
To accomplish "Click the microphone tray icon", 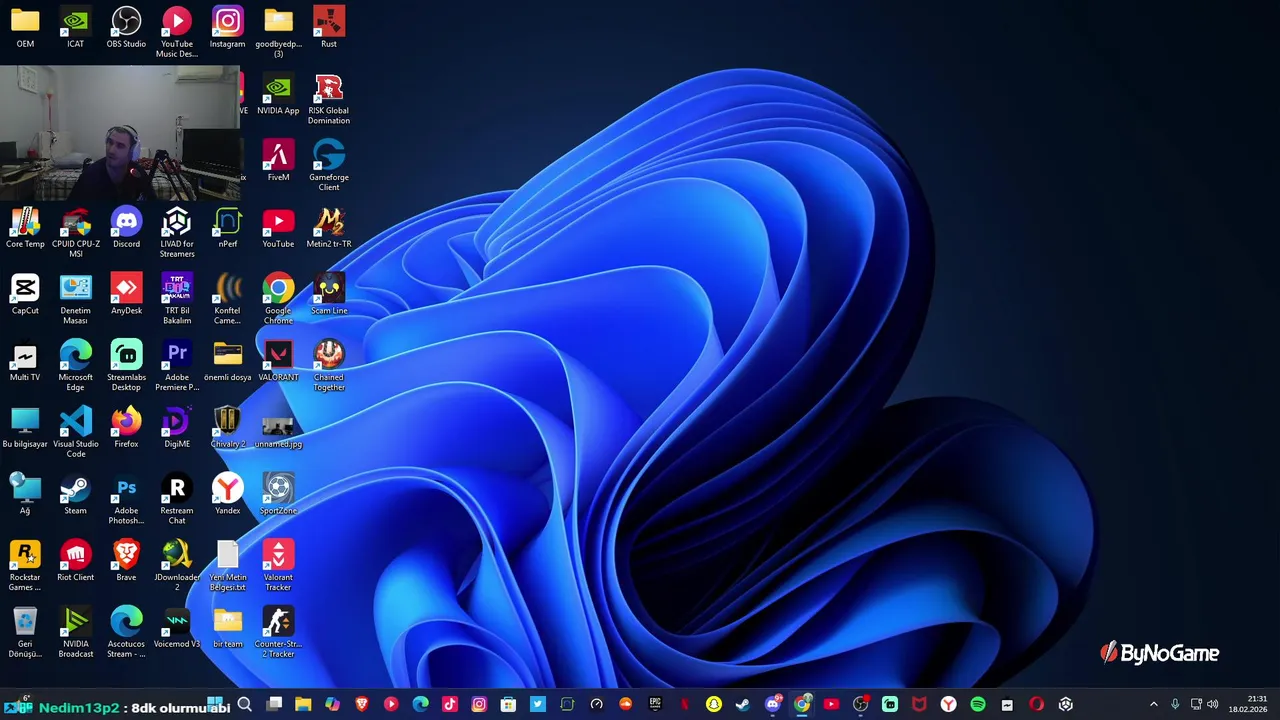I will [1175, 704].
